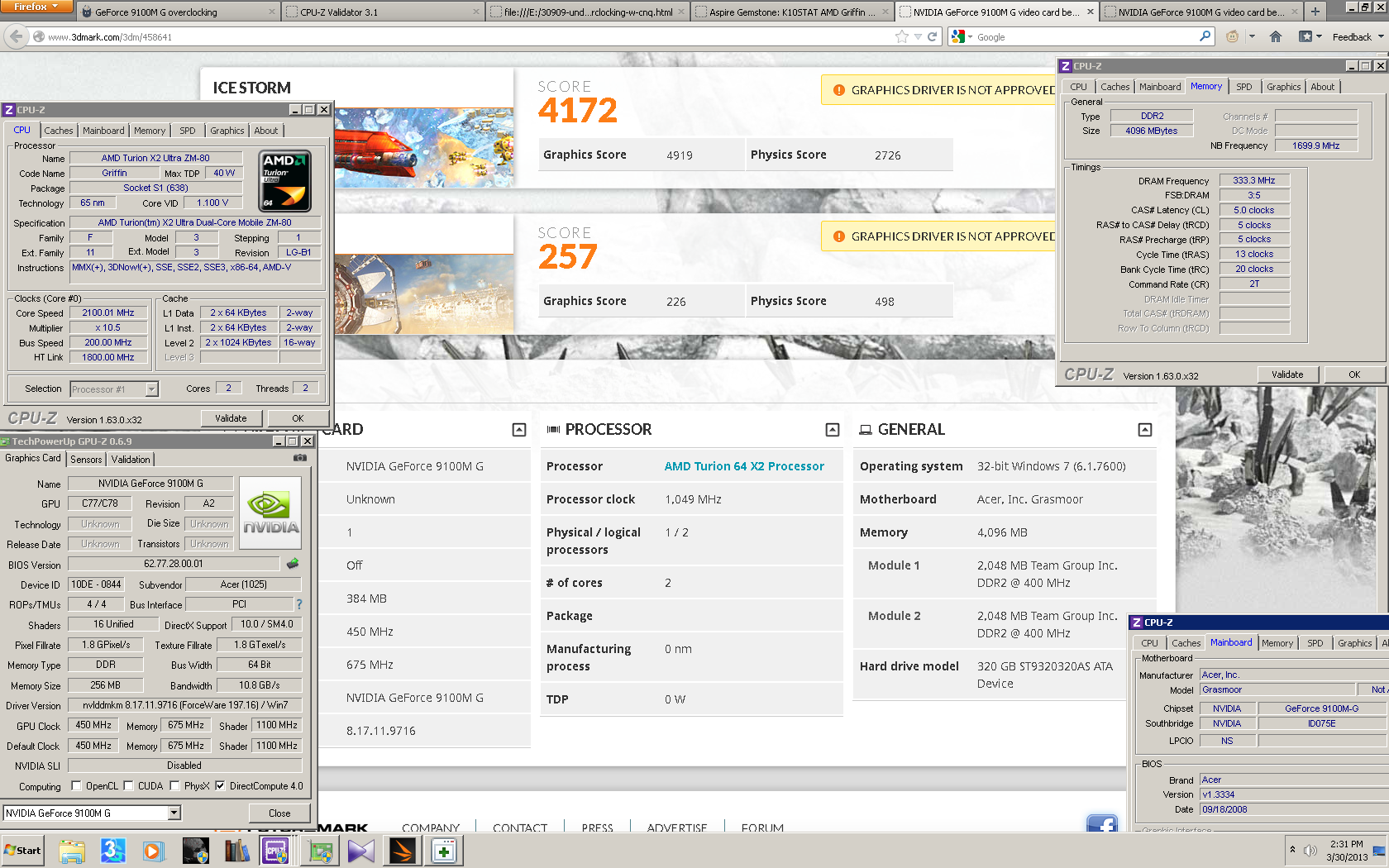
Task: Click the Bus Interface question mark
Action: pos(299,604)
